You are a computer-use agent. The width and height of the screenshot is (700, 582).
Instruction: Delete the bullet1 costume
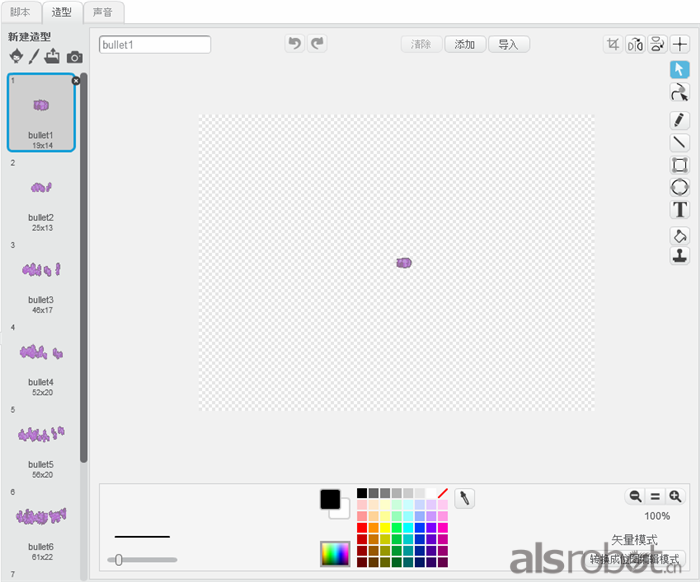[76, 81]
